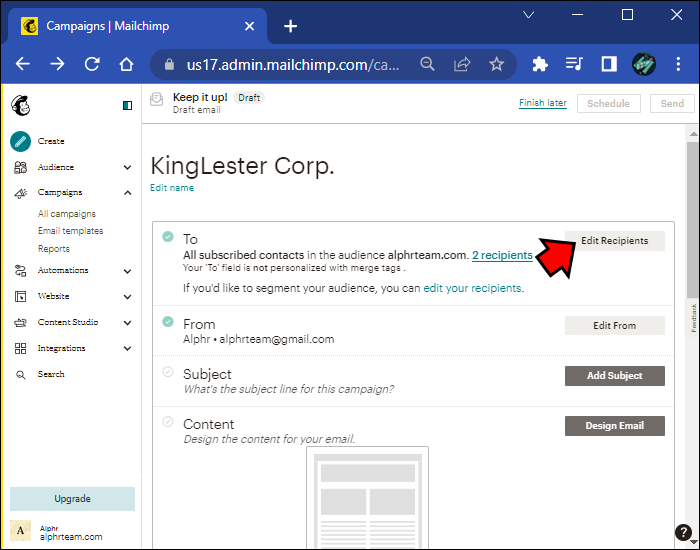Image resolution: width=700 pixels, height=550 pixels.
Task: Expand the Website chevron
Action: tap(128, 297)
